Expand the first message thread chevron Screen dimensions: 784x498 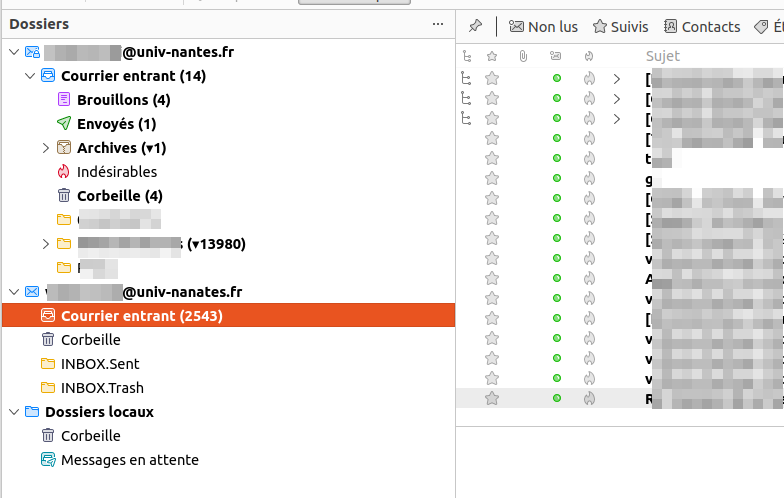point(617,78)
